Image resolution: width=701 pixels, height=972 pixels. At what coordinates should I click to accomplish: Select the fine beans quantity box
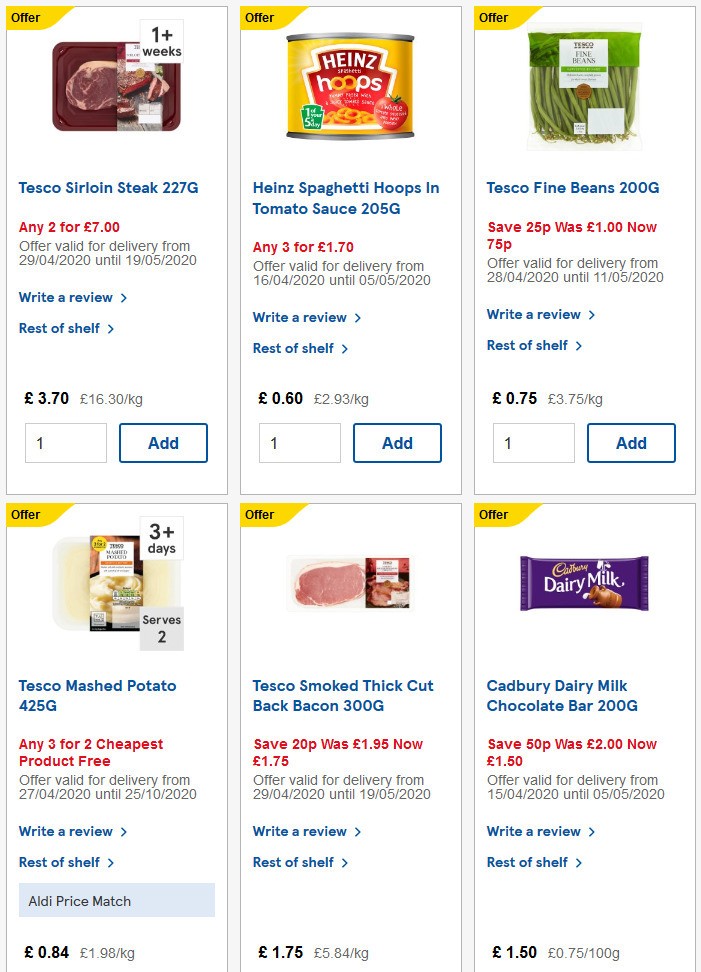pyautogui.click(x=533, y=442)
